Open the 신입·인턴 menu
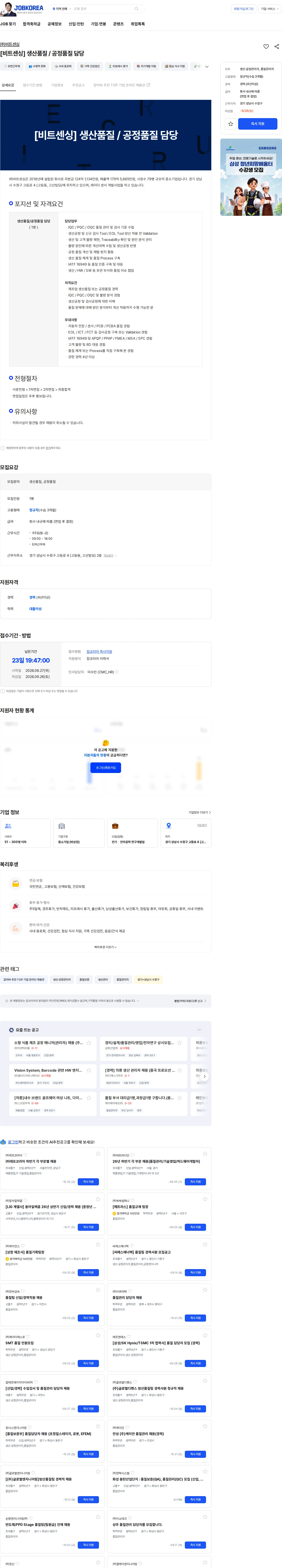282x1568 pixels. (76, 24)
